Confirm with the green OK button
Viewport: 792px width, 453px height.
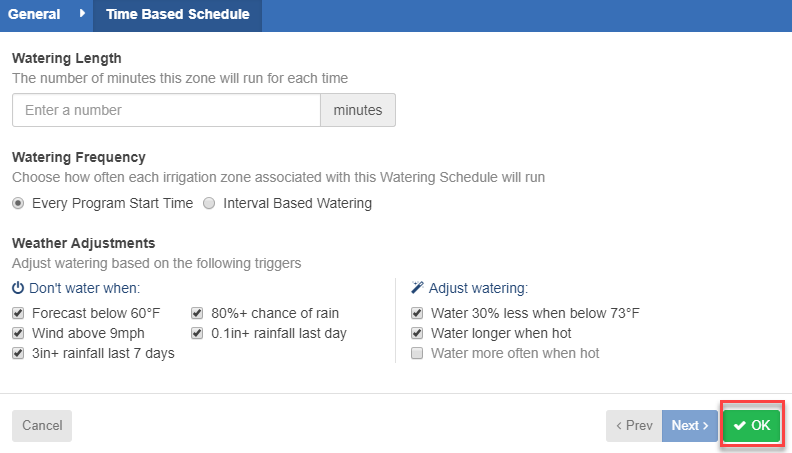[752, 425]
